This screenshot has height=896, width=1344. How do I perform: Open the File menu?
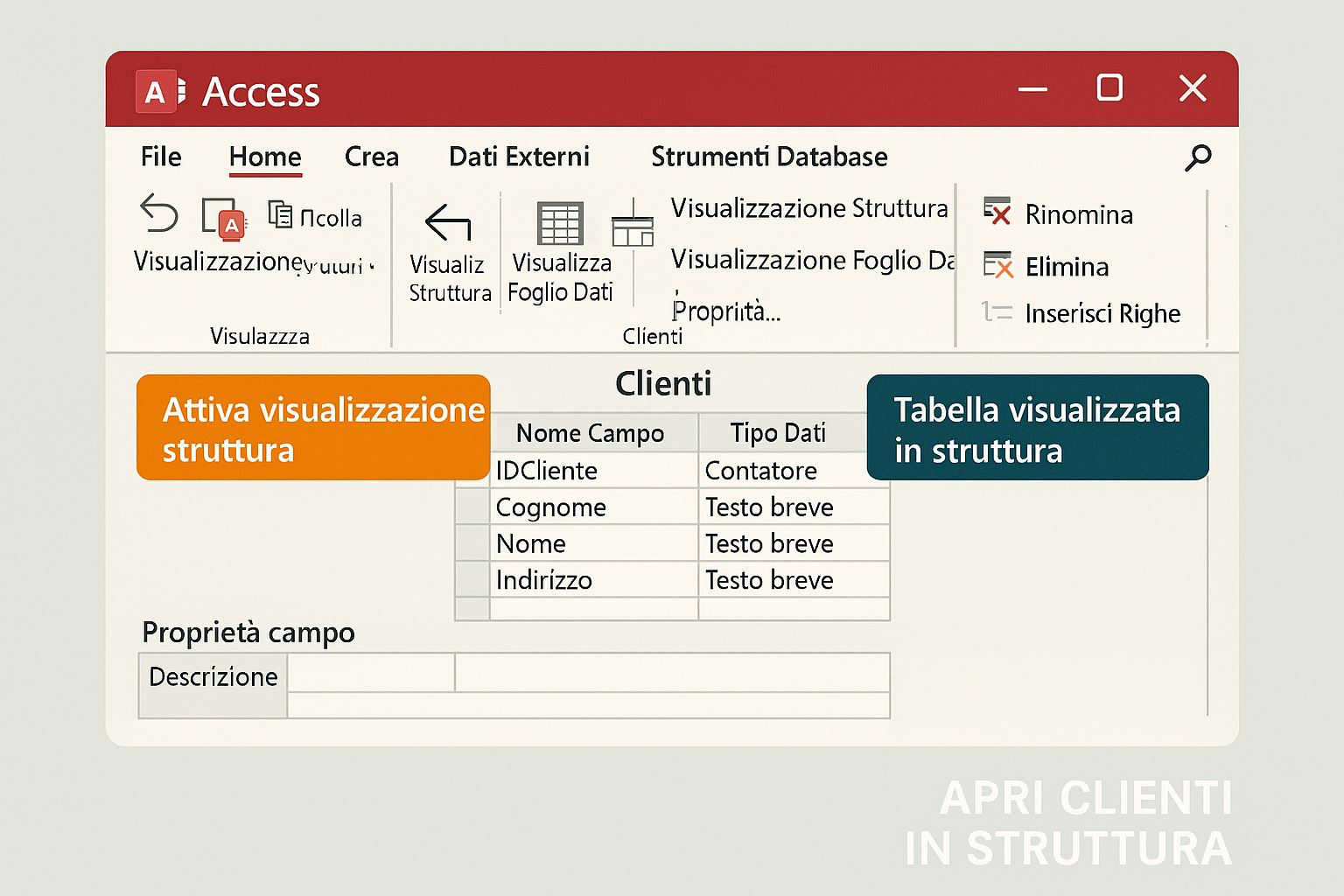point(161,157)
